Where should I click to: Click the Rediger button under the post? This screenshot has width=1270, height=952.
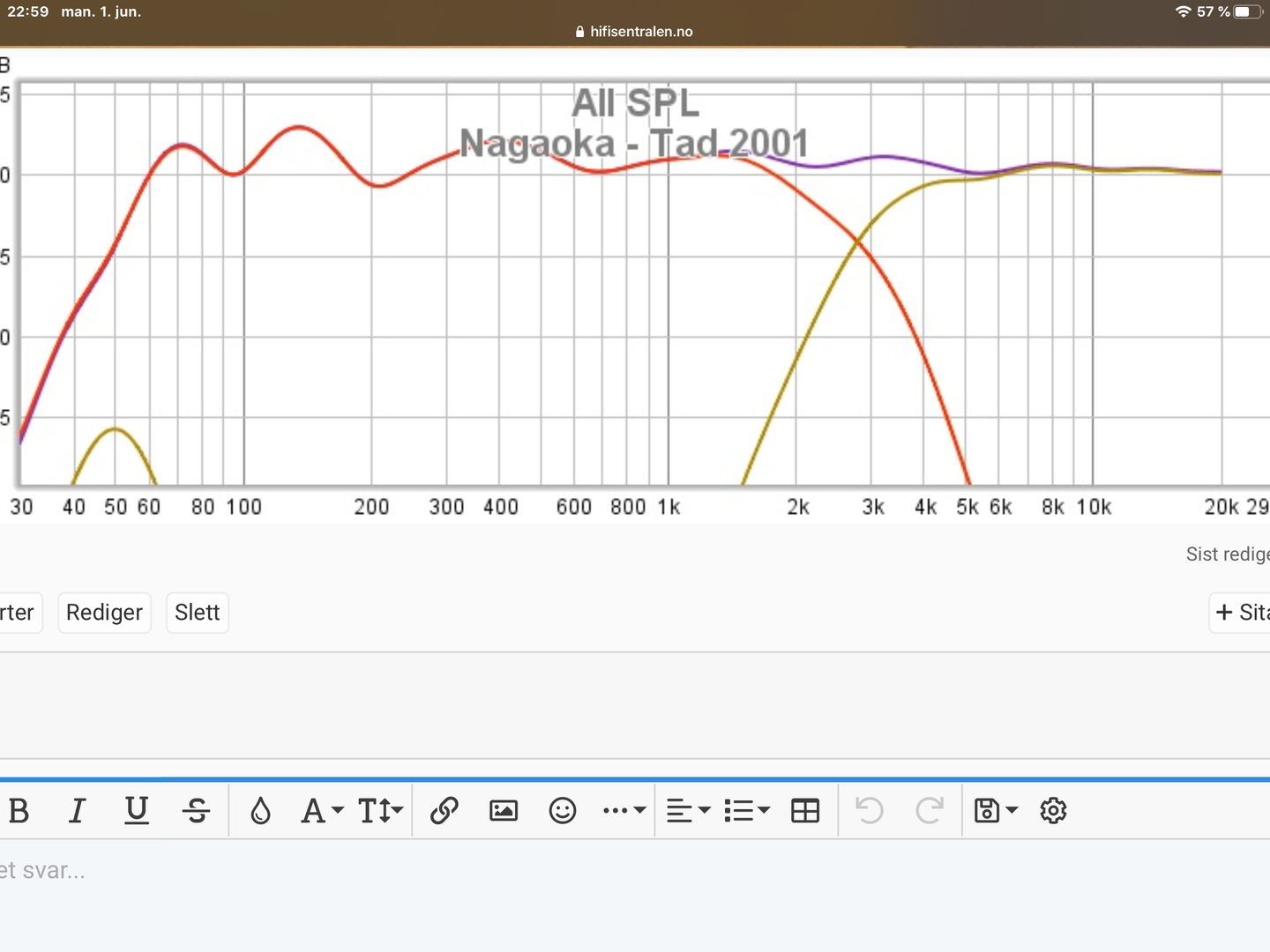click(x=104, y=613)
